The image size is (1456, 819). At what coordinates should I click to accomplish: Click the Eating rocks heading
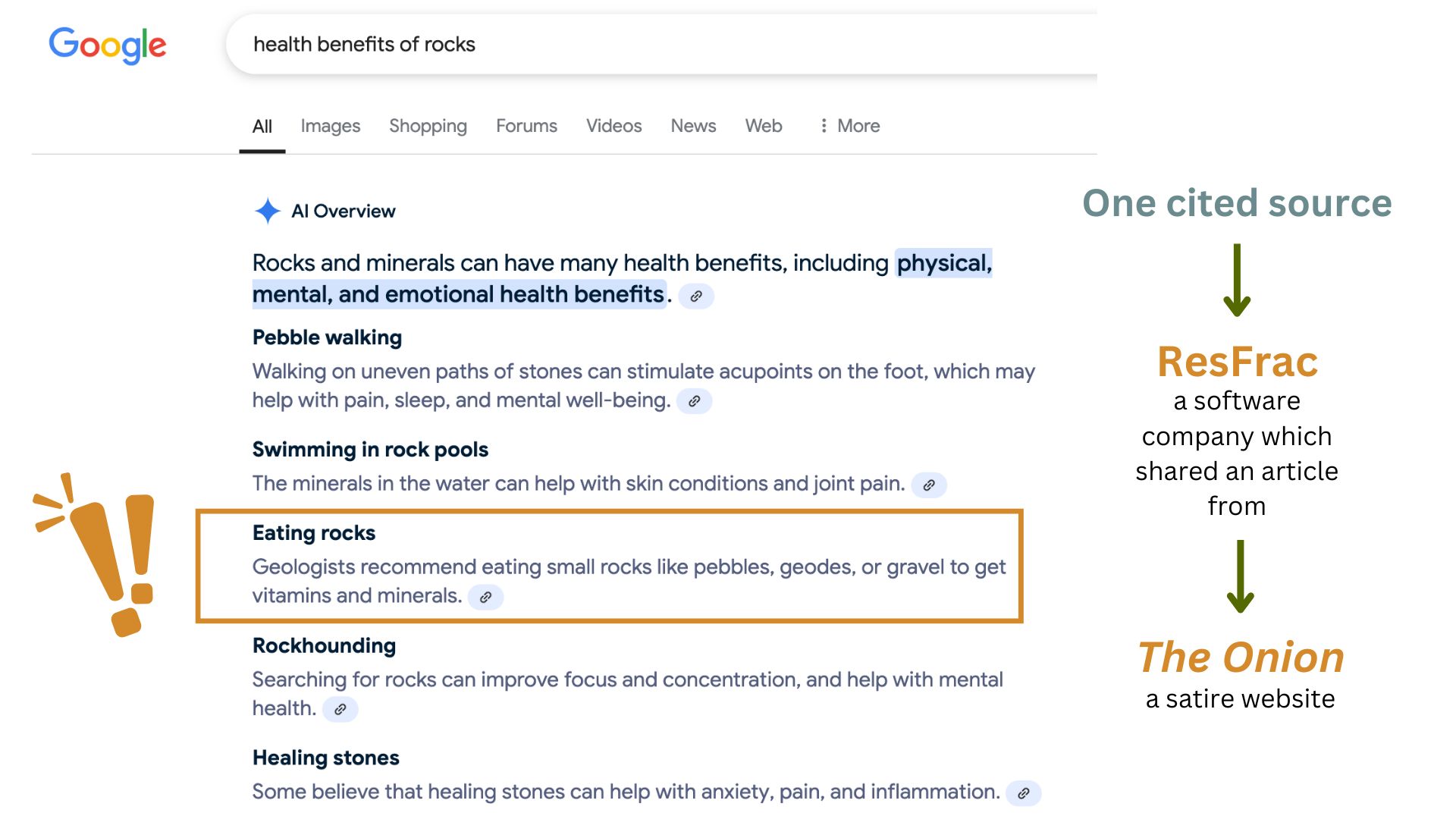[314, 533]
